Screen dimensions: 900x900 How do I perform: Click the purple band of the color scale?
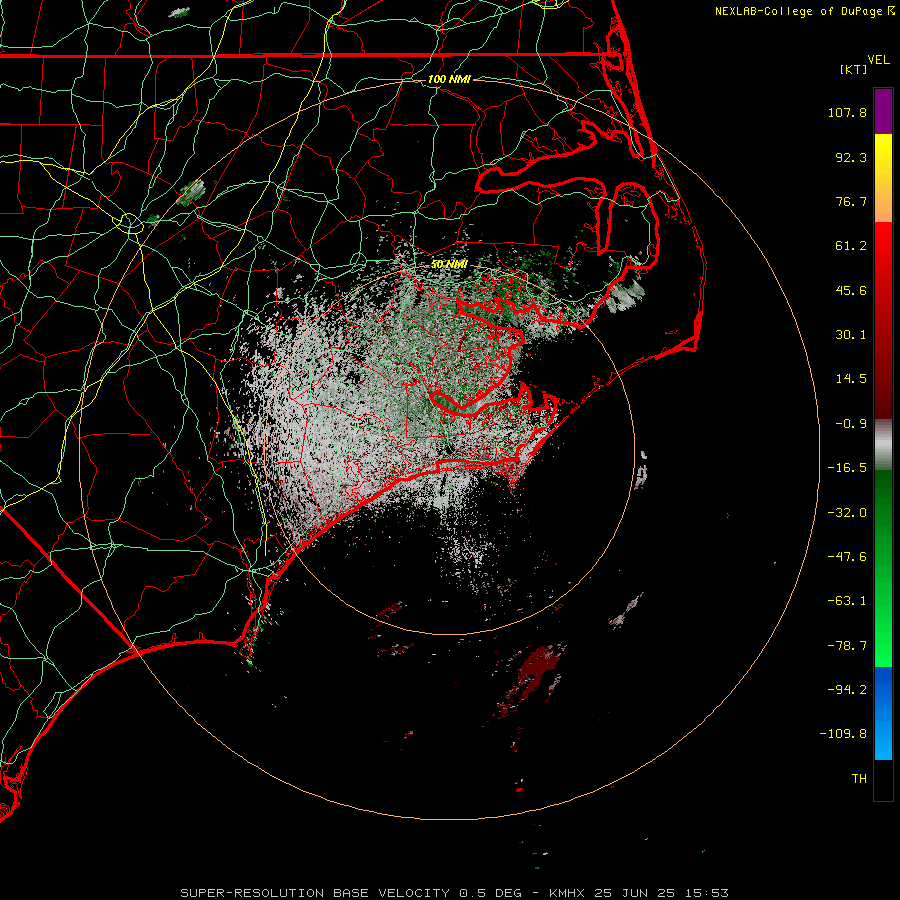(x=883, y=111)
